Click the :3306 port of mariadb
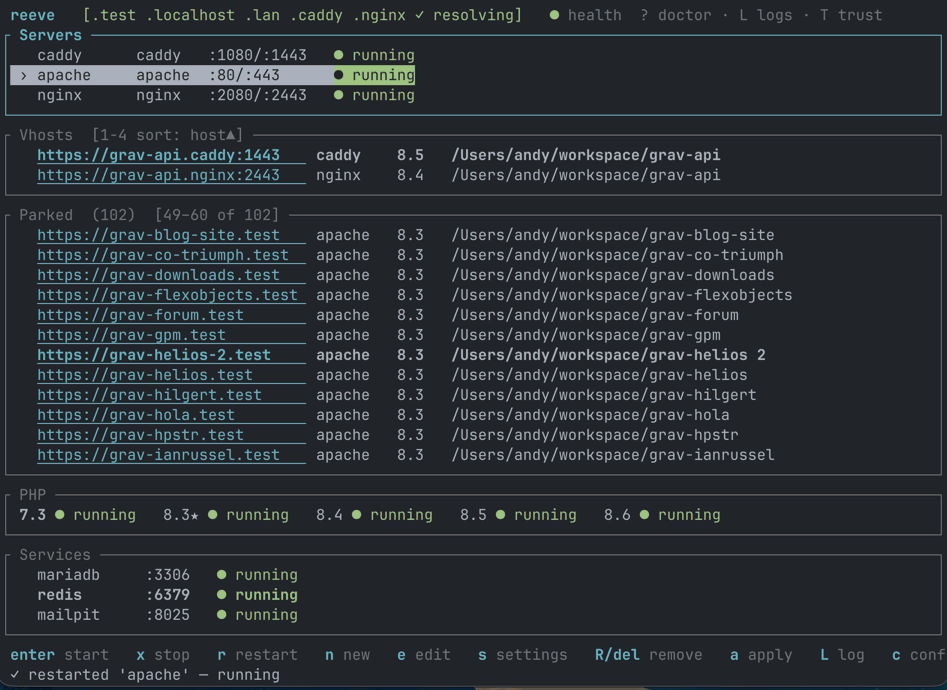This screenshot has height=690, width=947. point(167,575)
